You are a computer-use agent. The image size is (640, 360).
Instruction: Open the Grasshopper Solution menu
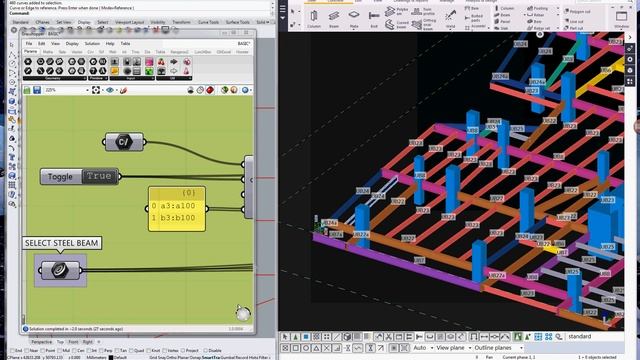(x=92, y=43)
